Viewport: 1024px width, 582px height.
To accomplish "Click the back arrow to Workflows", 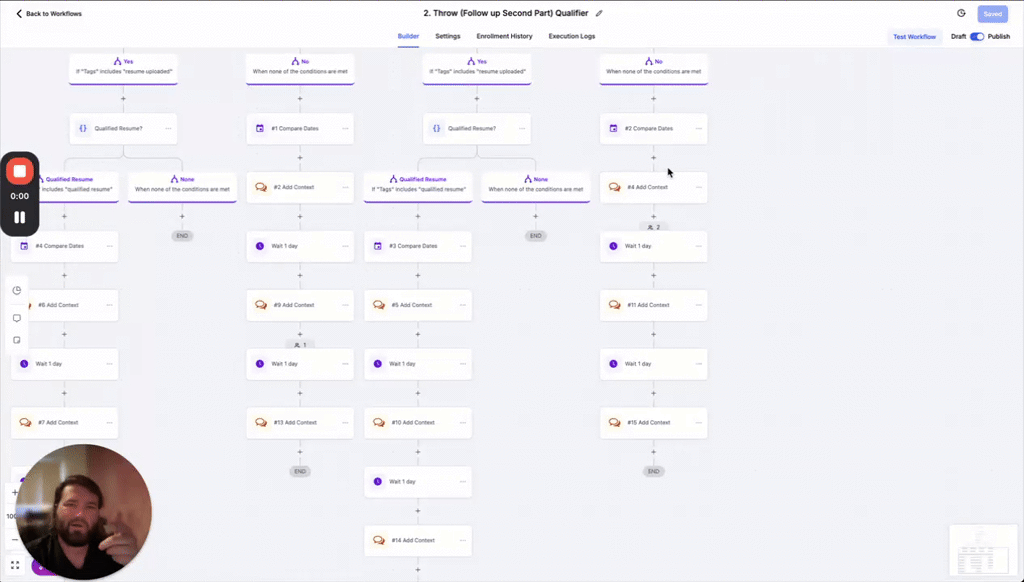I will pyautogui.click(x=19, y=14).
